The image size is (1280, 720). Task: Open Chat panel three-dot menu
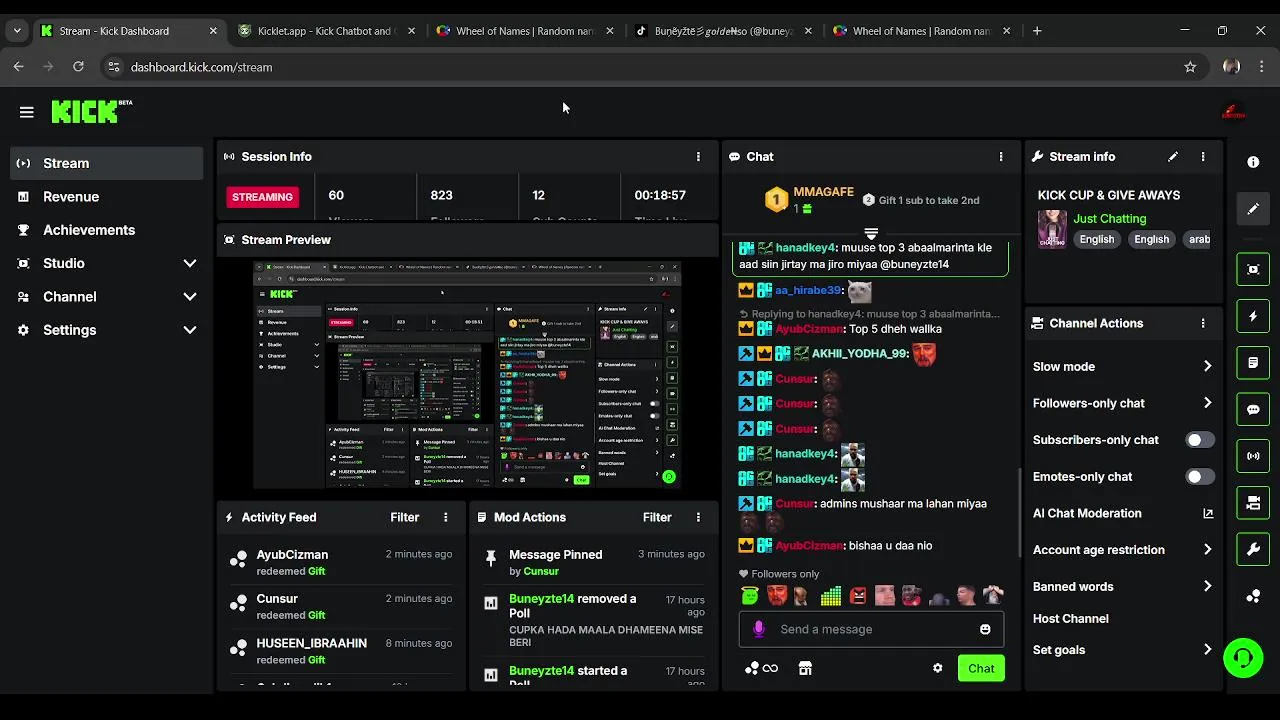tap(1000, 157)
